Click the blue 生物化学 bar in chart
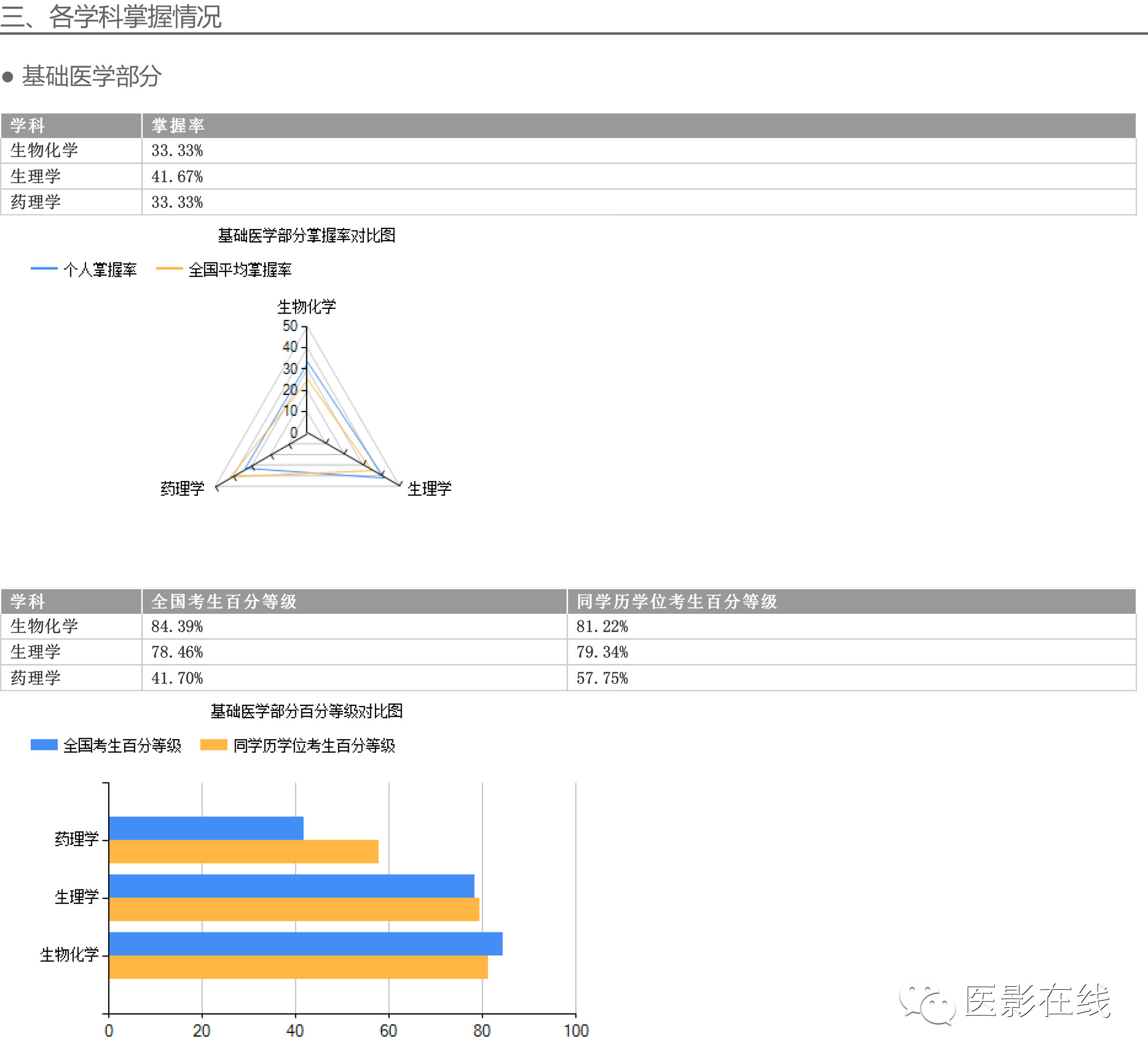This screenshot has height=1060, width=1148. pos(306,944)
